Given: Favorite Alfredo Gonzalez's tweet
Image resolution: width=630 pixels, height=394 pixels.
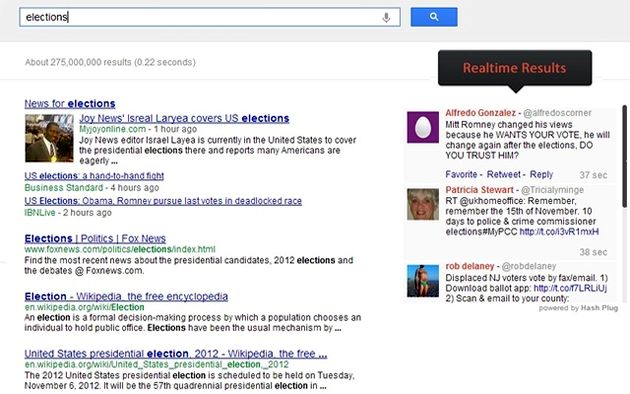Looking at the screenshot, I should point(461,175).
